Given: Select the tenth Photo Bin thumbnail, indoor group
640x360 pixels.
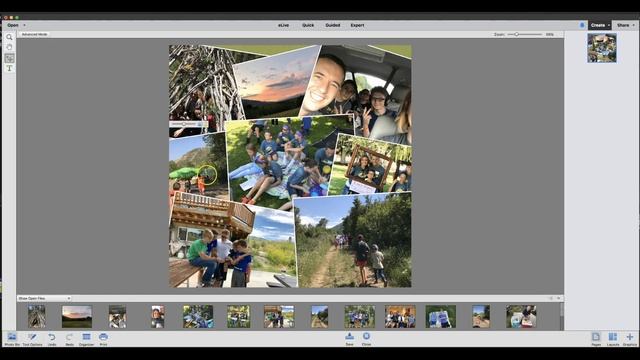Looking at the screenshot, I should click(400, 317).
